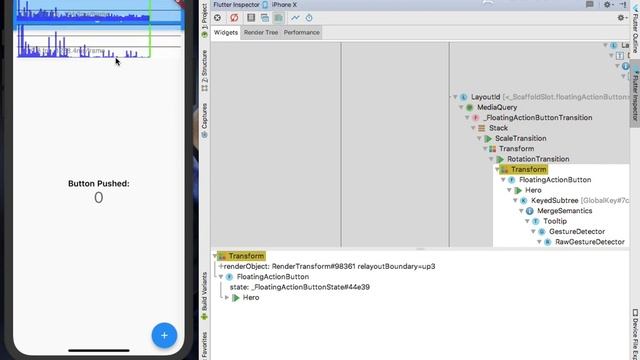This screenshot has width=640, height=360.
Task: Collapse the ScaleTransition tree node
Action: 479,138
